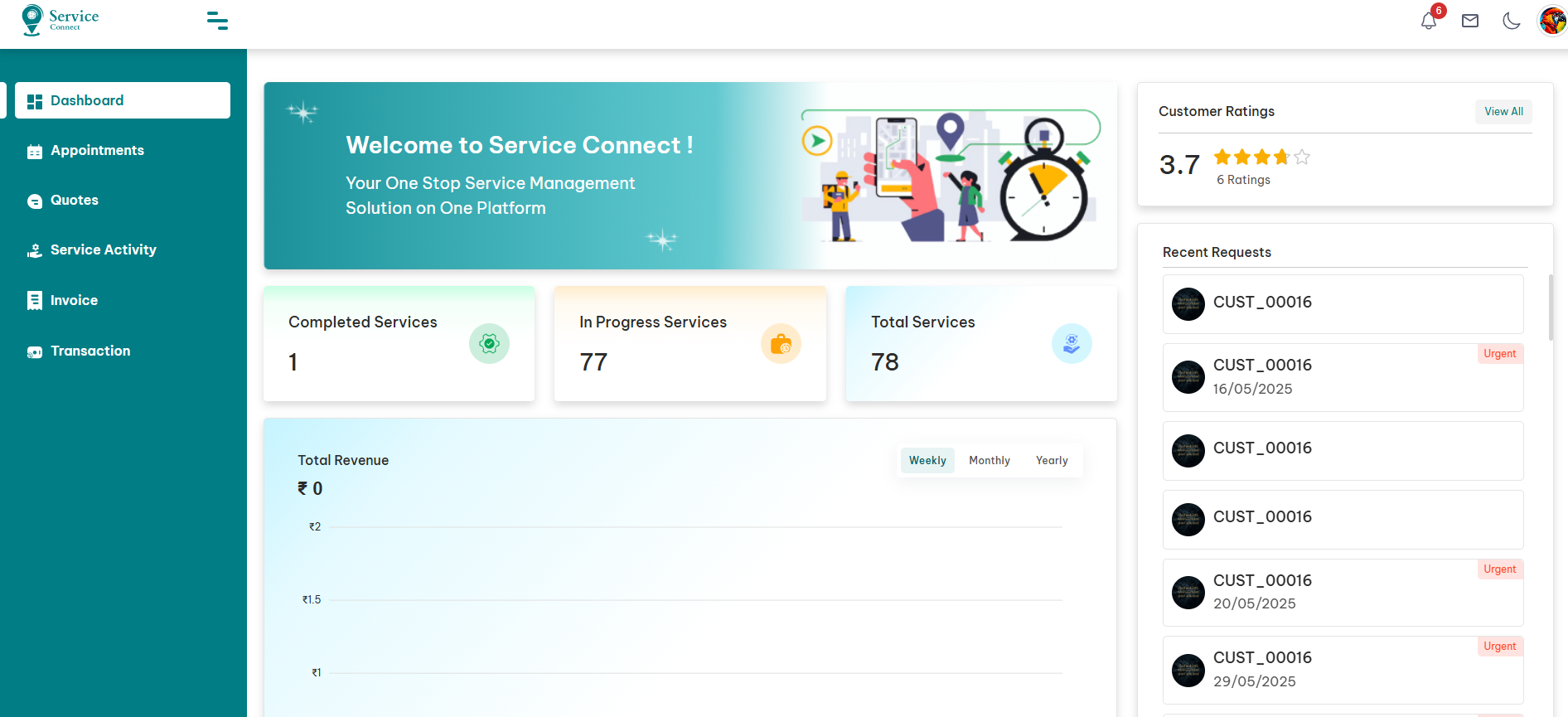Screen dimensions: 1568x717
Task: Navigate to the Invoice section
Action: coord(74,301)
